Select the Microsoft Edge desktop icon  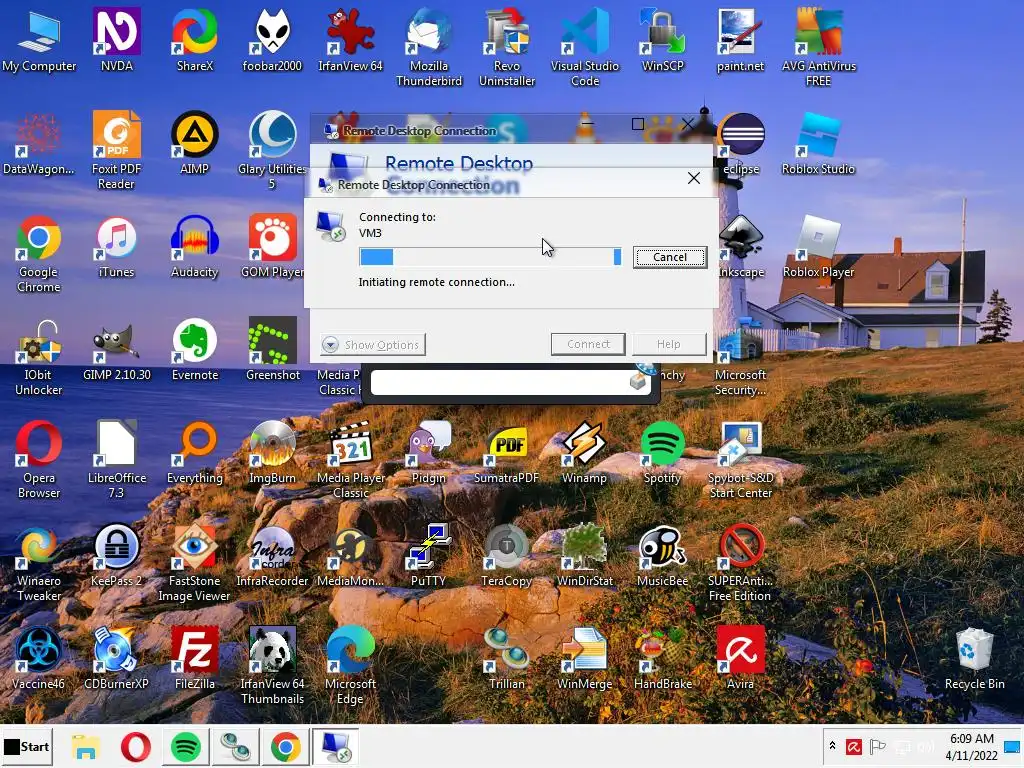350,666
